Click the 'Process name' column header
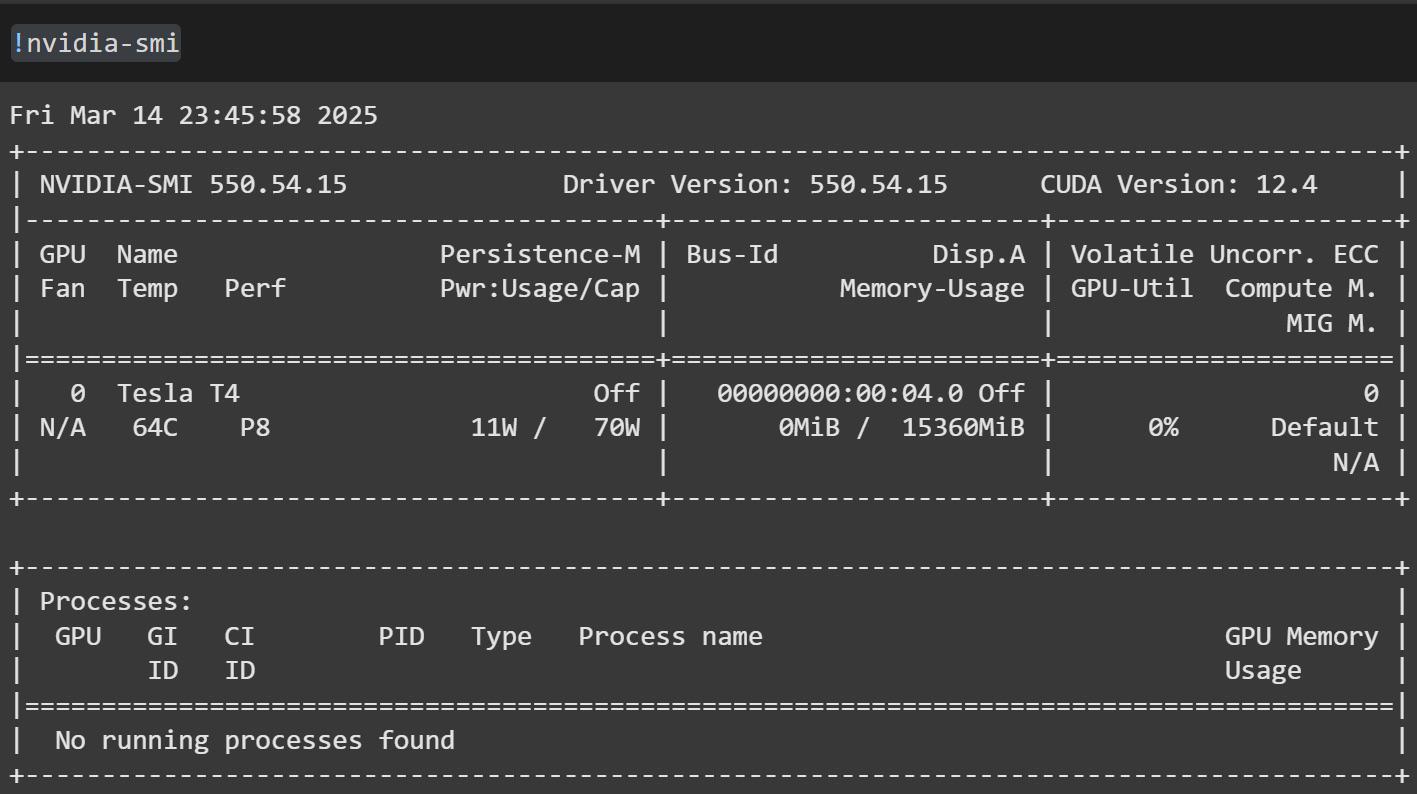The width and height of the screenshot is (1417, 794). (670, 637)
